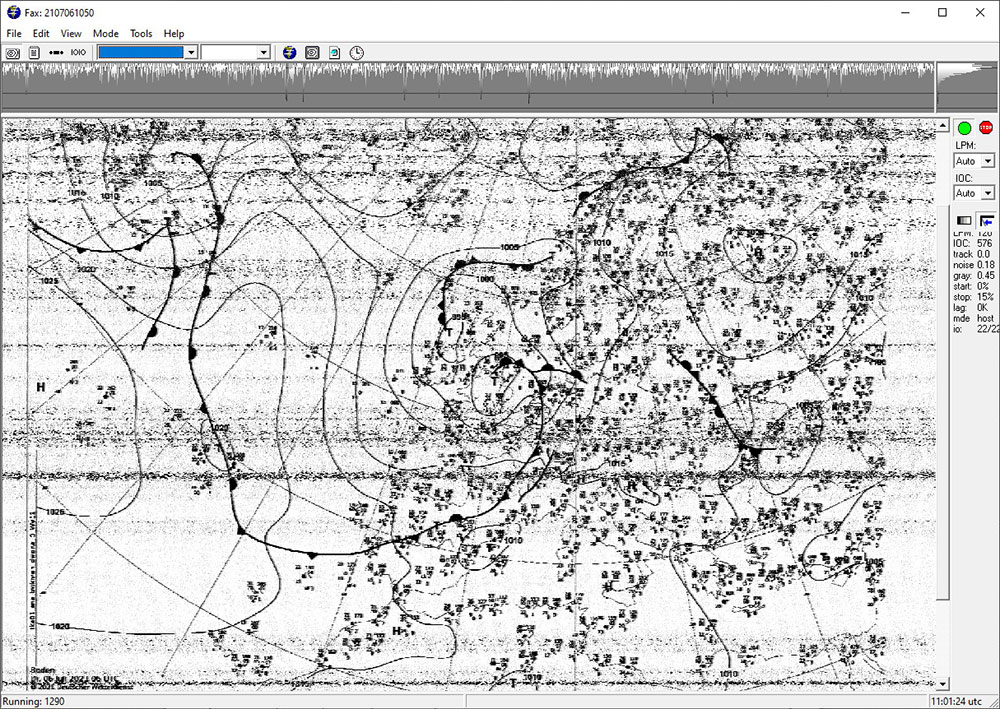Viewport: 1000px width, 709px height.
Task: Click the globe with lightning bolt icon
Action: point(290,52)
